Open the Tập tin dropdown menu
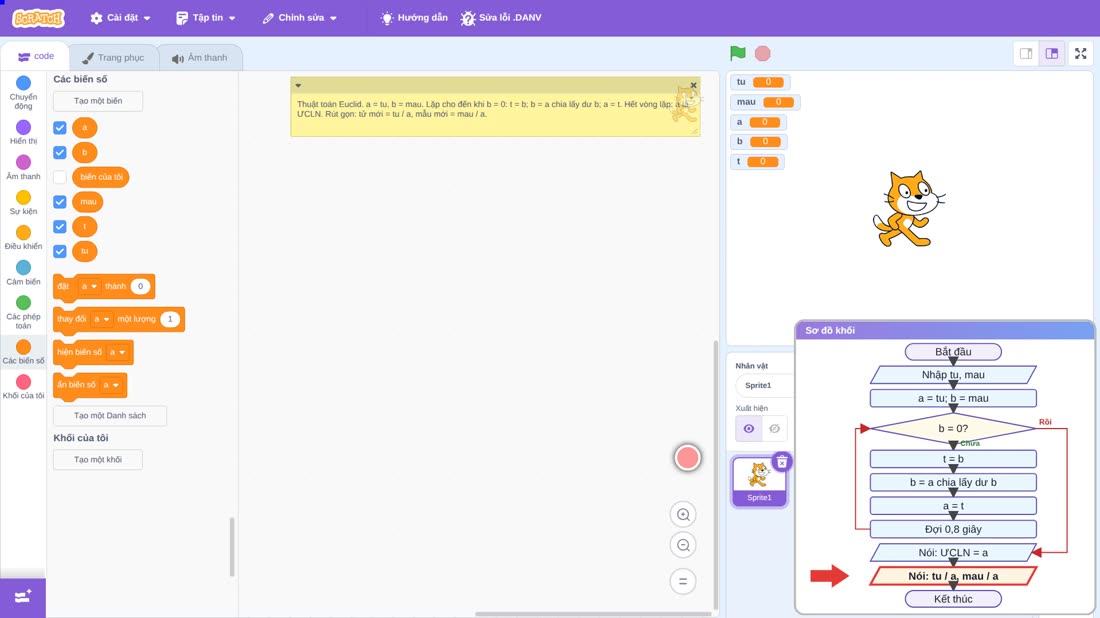 [206, 18]
